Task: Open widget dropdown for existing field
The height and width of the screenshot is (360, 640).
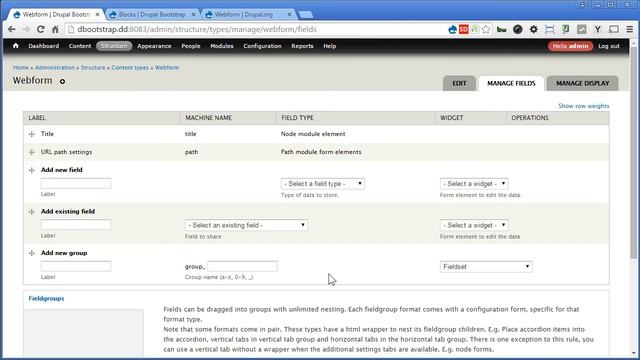Action: pos(474,225)
